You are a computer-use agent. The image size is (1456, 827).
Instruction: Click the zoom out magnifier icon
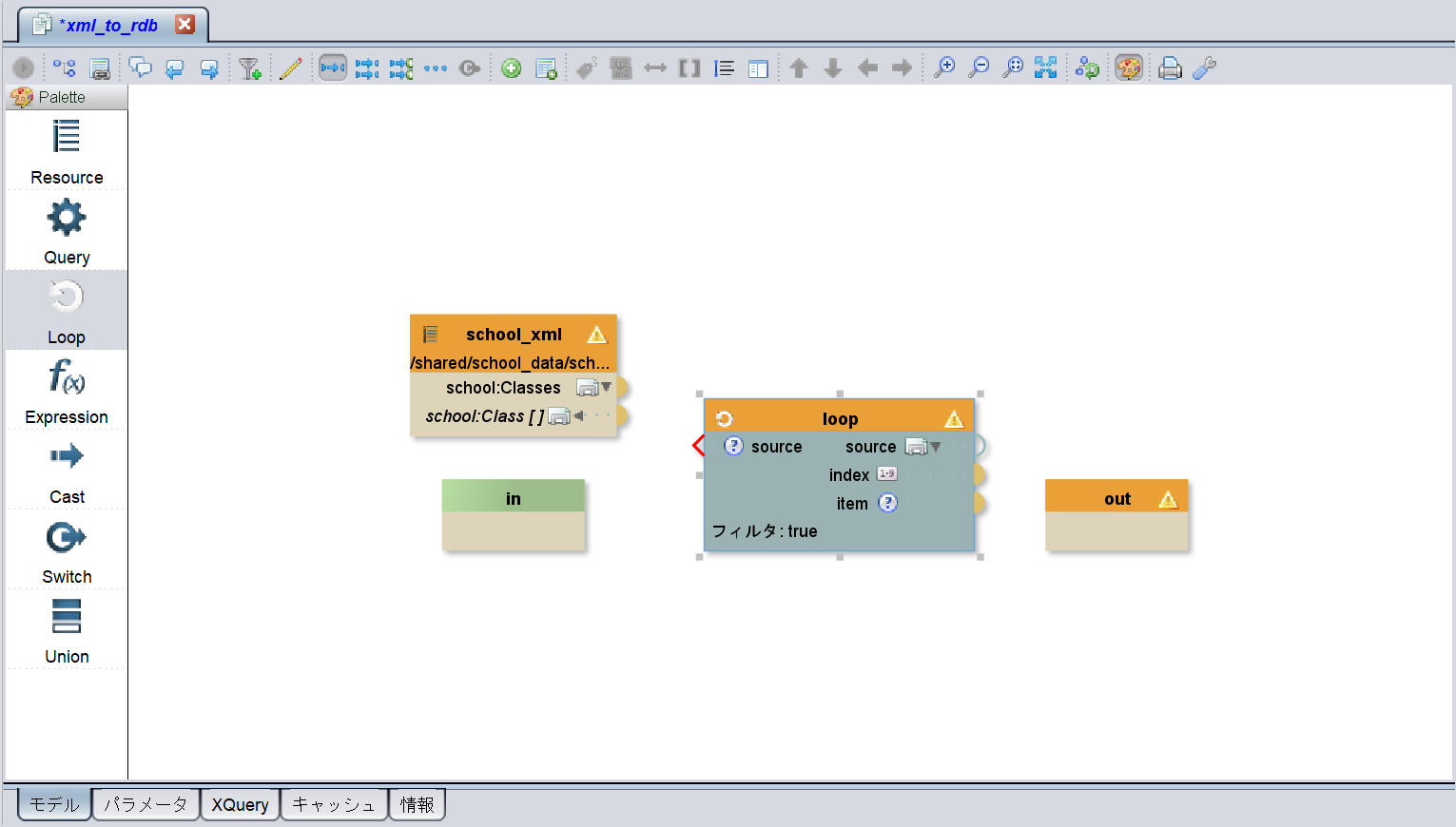[x=979, y=68]
